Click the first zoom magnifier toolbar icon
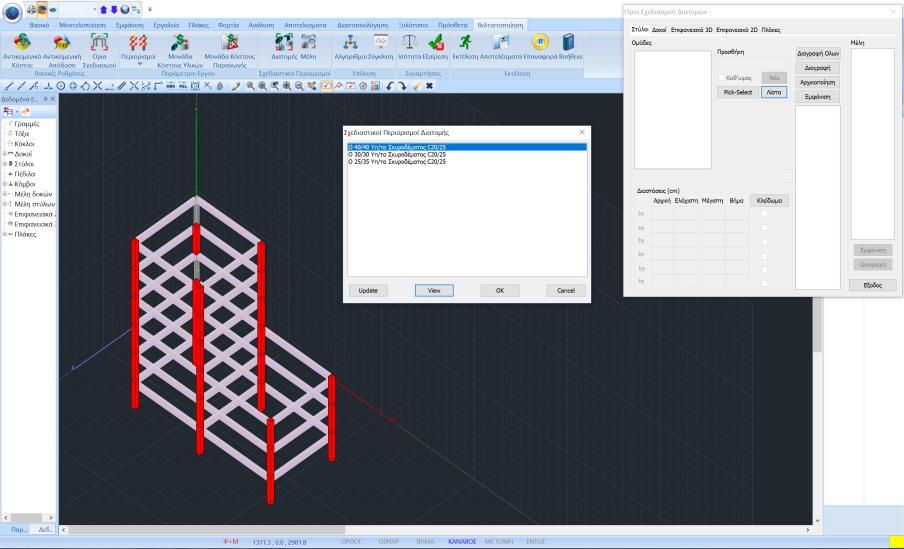 pos(250,86)
